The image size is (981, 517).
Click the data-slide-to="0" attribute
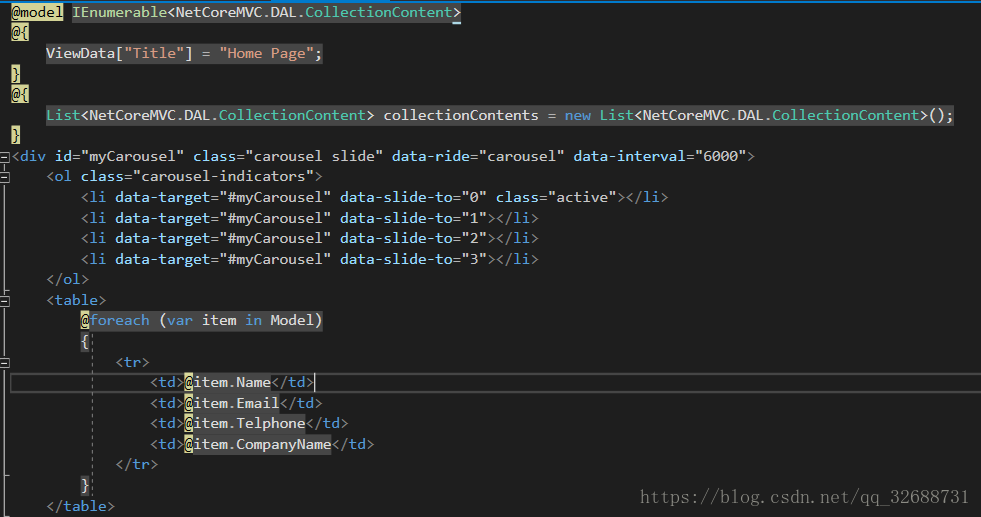tap(414, 197)
